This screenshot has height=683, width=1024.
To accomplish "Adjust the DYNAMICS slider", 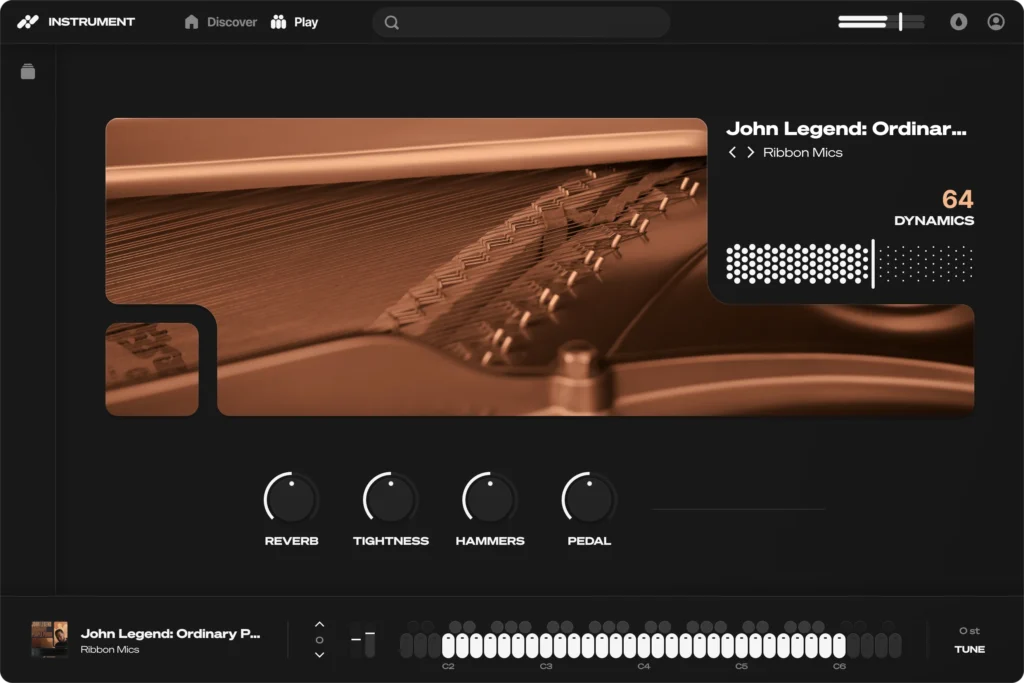I will (873, 263).
